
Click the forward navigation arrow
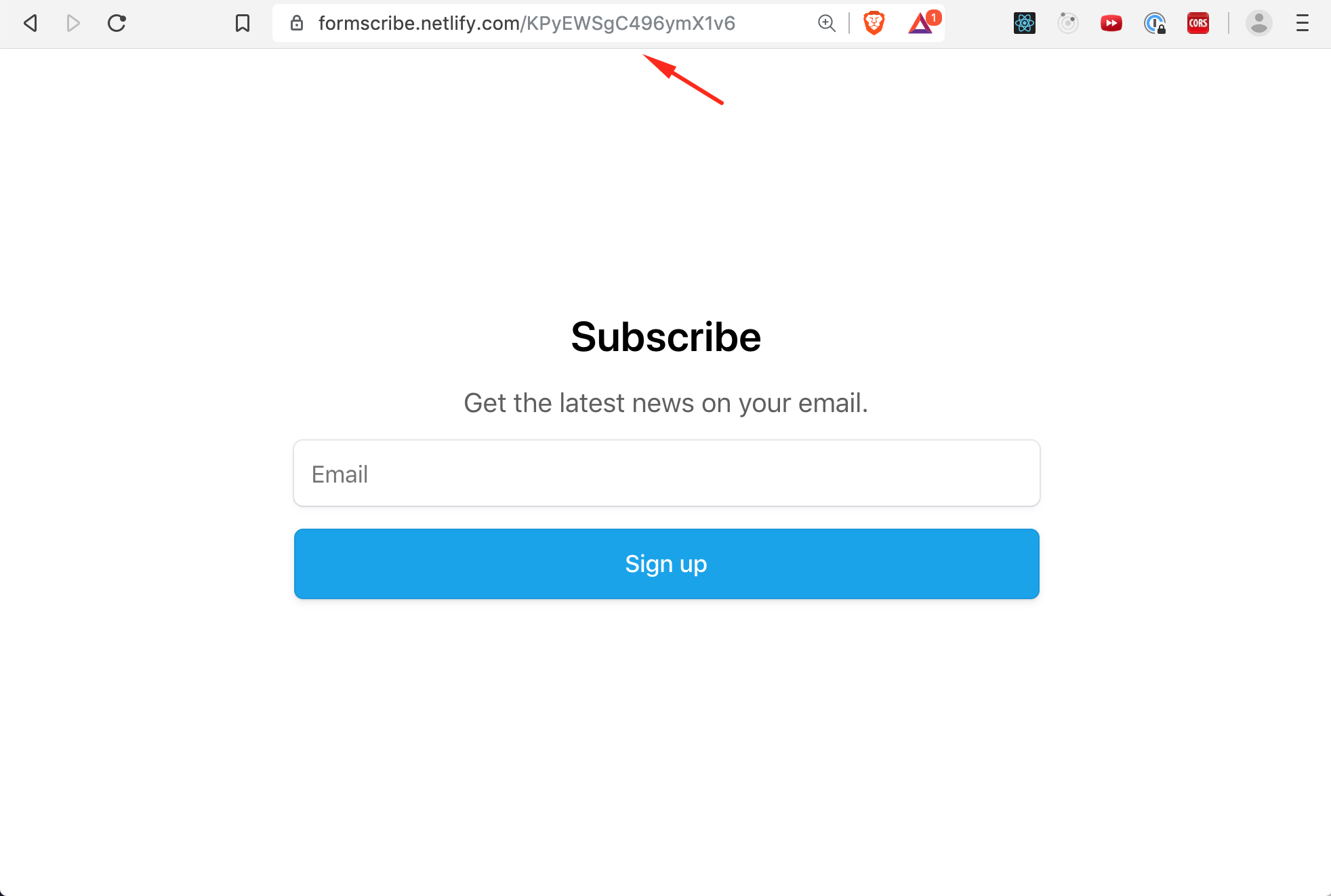(x=73, y=24)
